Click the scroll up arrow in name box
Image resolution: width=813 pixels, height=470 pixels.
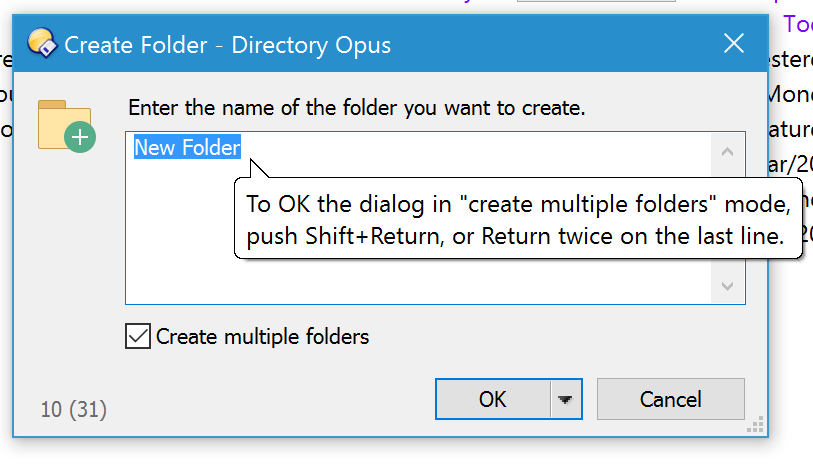coord(727,152)
